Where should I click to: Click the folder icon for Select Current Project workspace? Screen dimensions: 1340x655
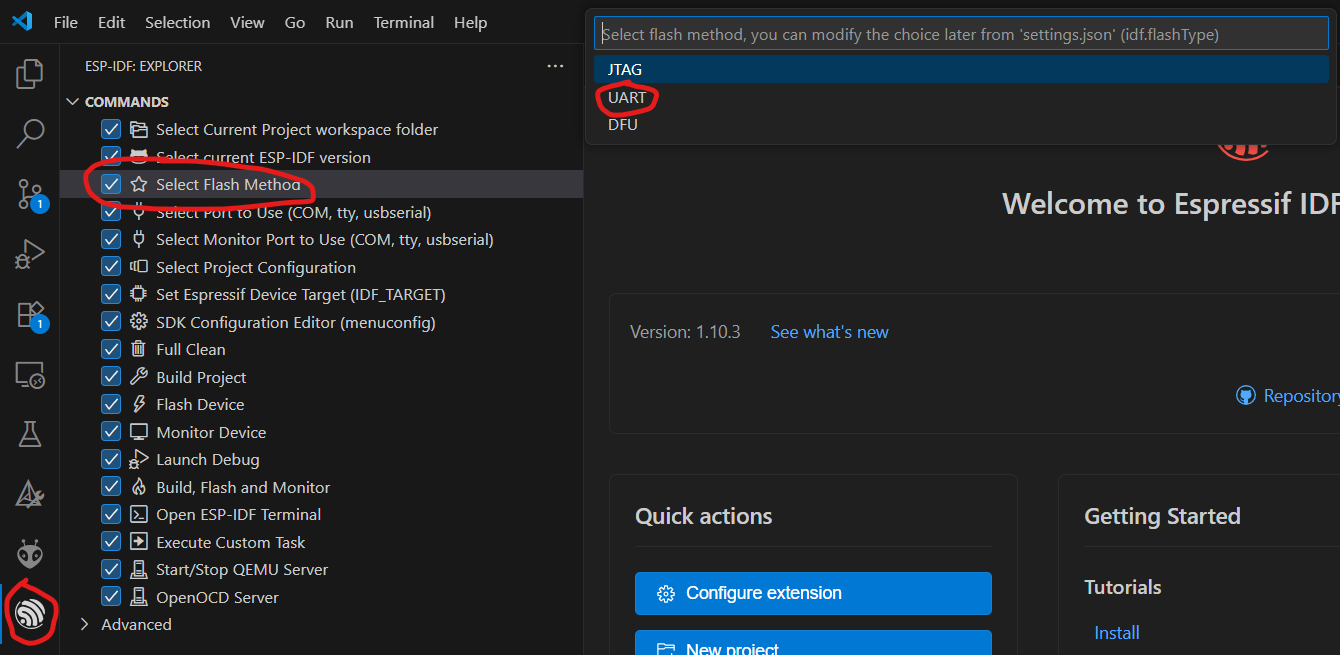pos(139,130)
